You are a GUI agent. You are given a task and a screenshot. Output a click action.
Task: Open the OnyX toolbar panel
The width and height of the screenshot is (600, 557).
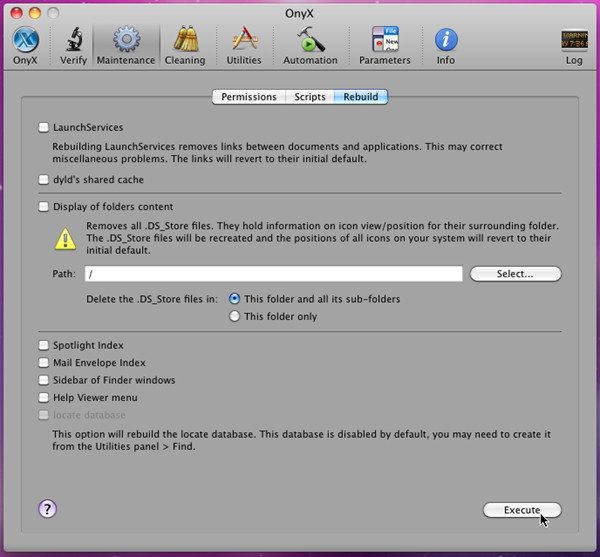click(x=25, y=46)
